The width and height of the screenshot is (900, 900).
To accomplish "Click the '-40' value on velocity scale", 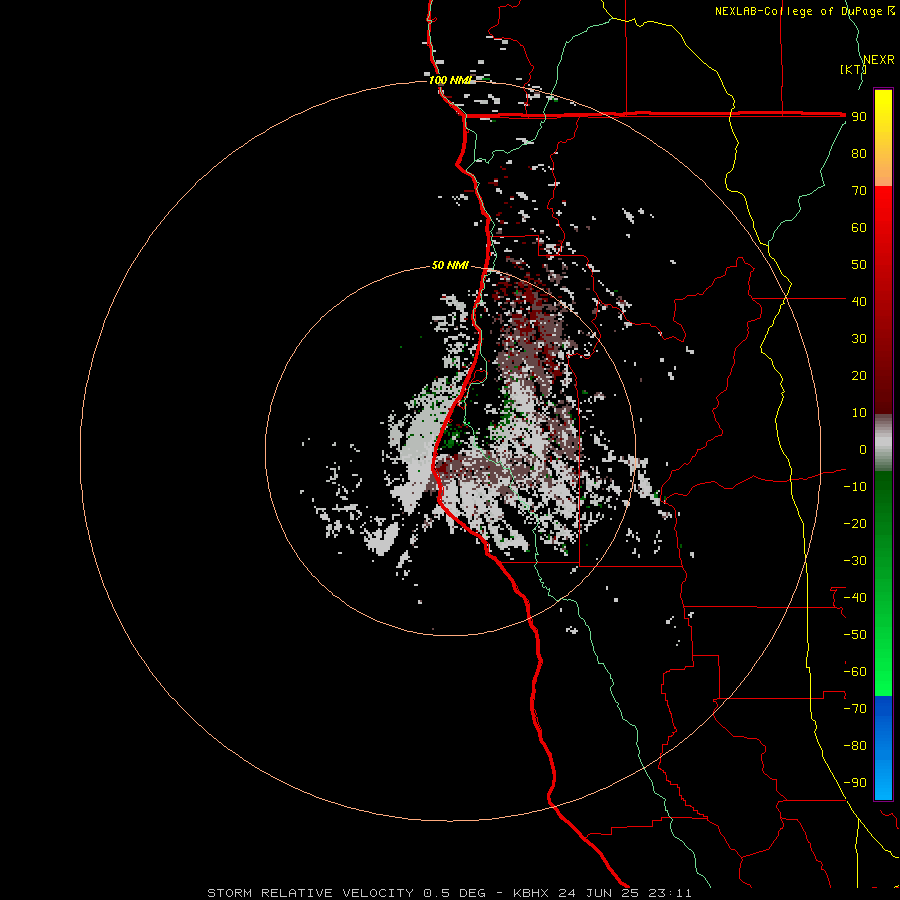I will tap(855, 598).
